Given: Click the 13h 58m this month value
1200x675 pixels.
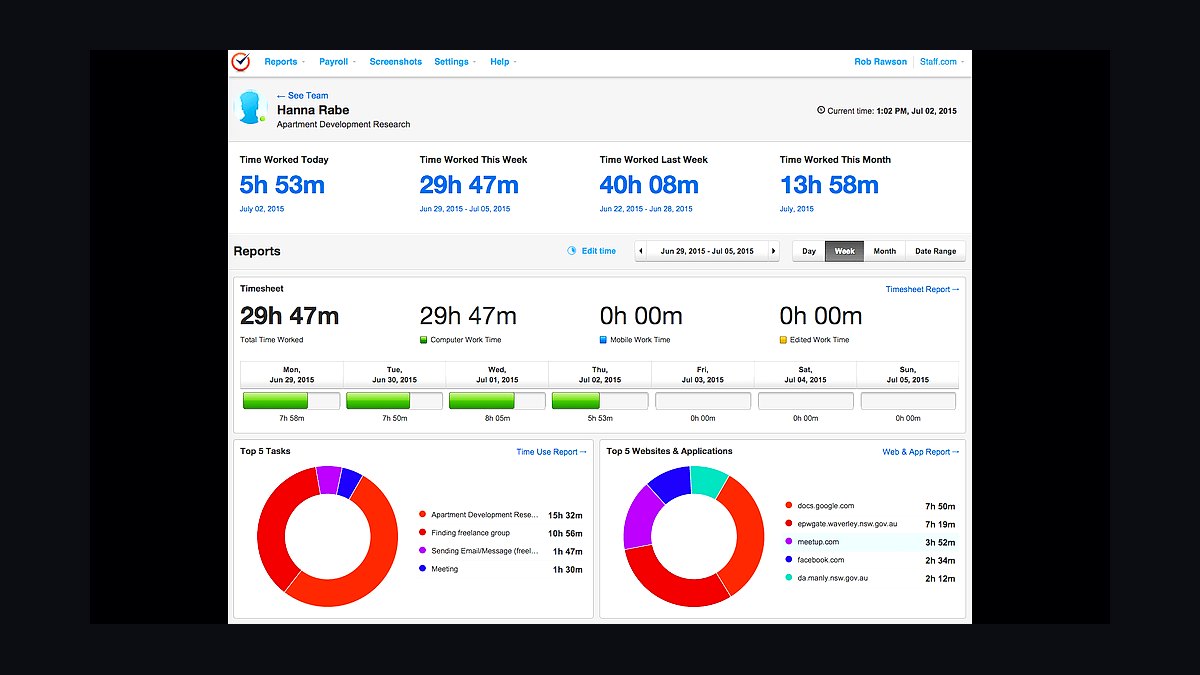Looking at the screenshot, I should [829, 185].
